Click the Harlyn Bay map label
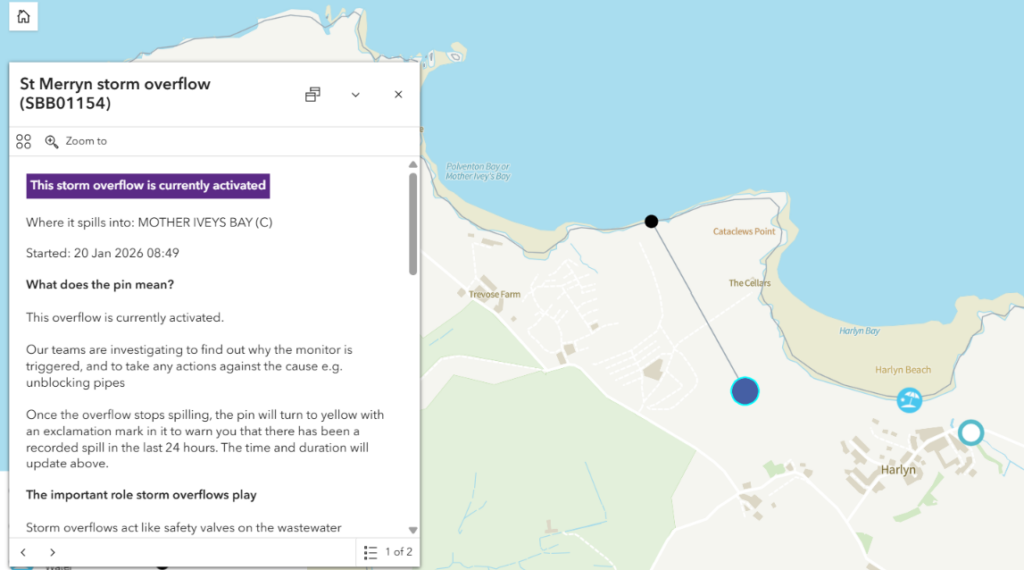Image resolution: width=1024 pixels, height=570 pixels. coord(859,331)
